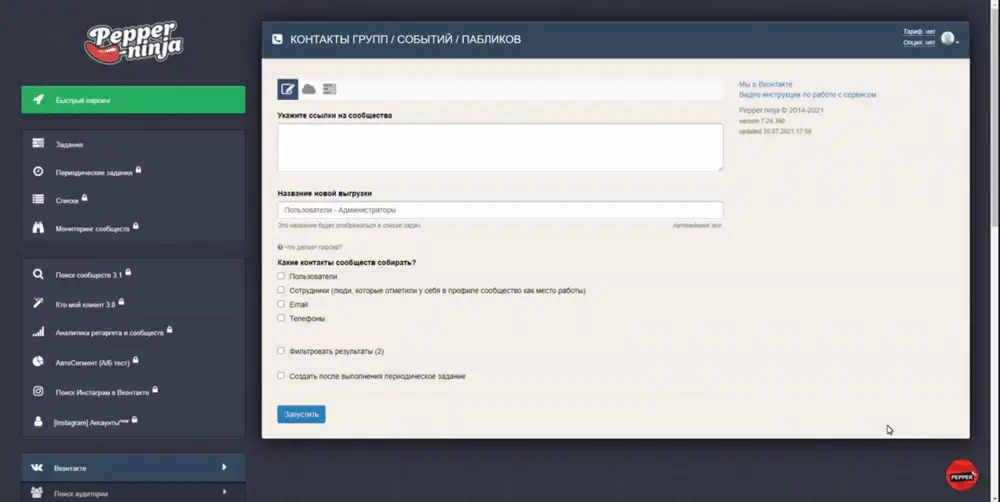Click the user avatar in header
Viewport: 1000px width, 502px height.
pos(947,38)
